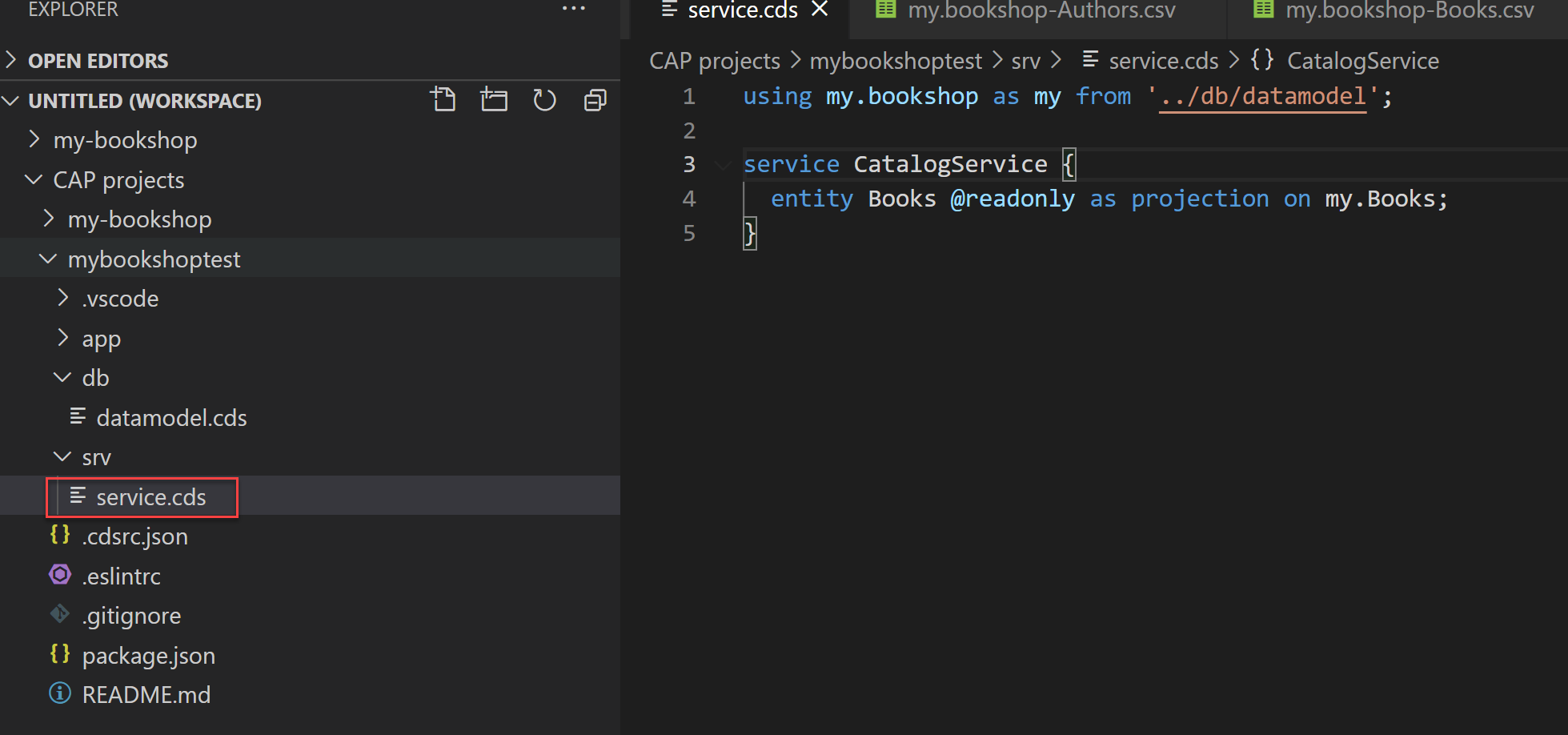Collapse the db folder in the tree
Viewport: 1568px width, 735px height.
(62, 376)
